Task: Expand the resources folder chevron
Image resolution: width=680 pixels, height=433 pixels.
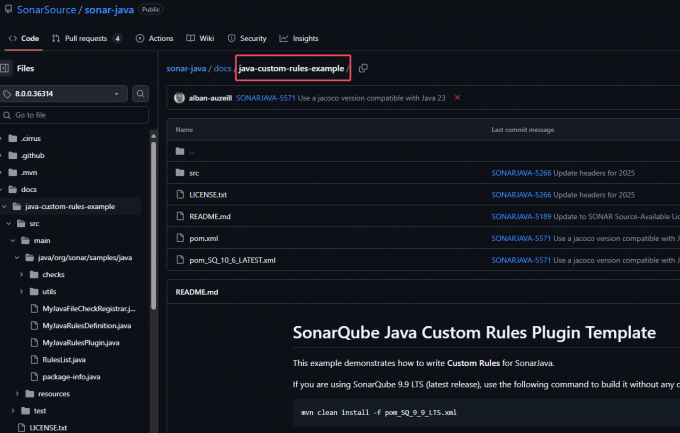Action: 17,394
